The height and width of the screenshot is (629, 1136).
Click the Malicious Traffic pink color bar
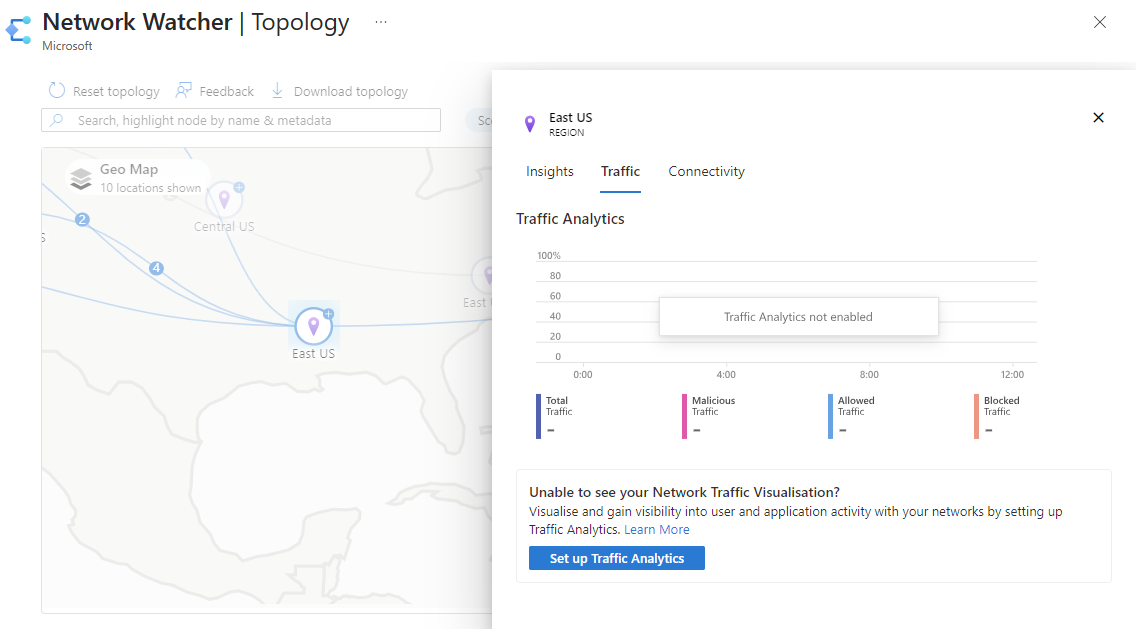coord(685,416)
